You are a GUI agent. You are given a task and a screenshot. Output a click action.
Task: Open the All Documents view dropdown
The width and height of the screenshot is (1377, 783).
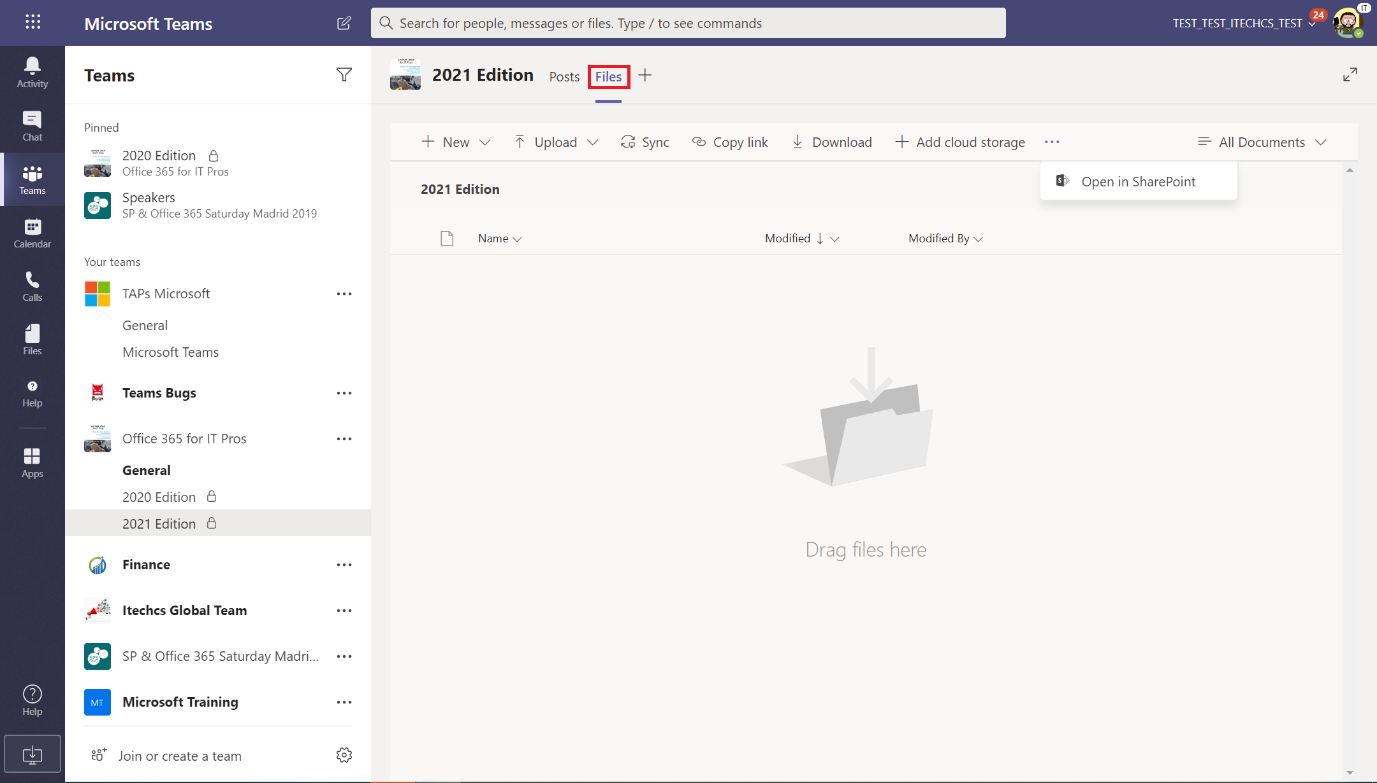(1262, 142)
